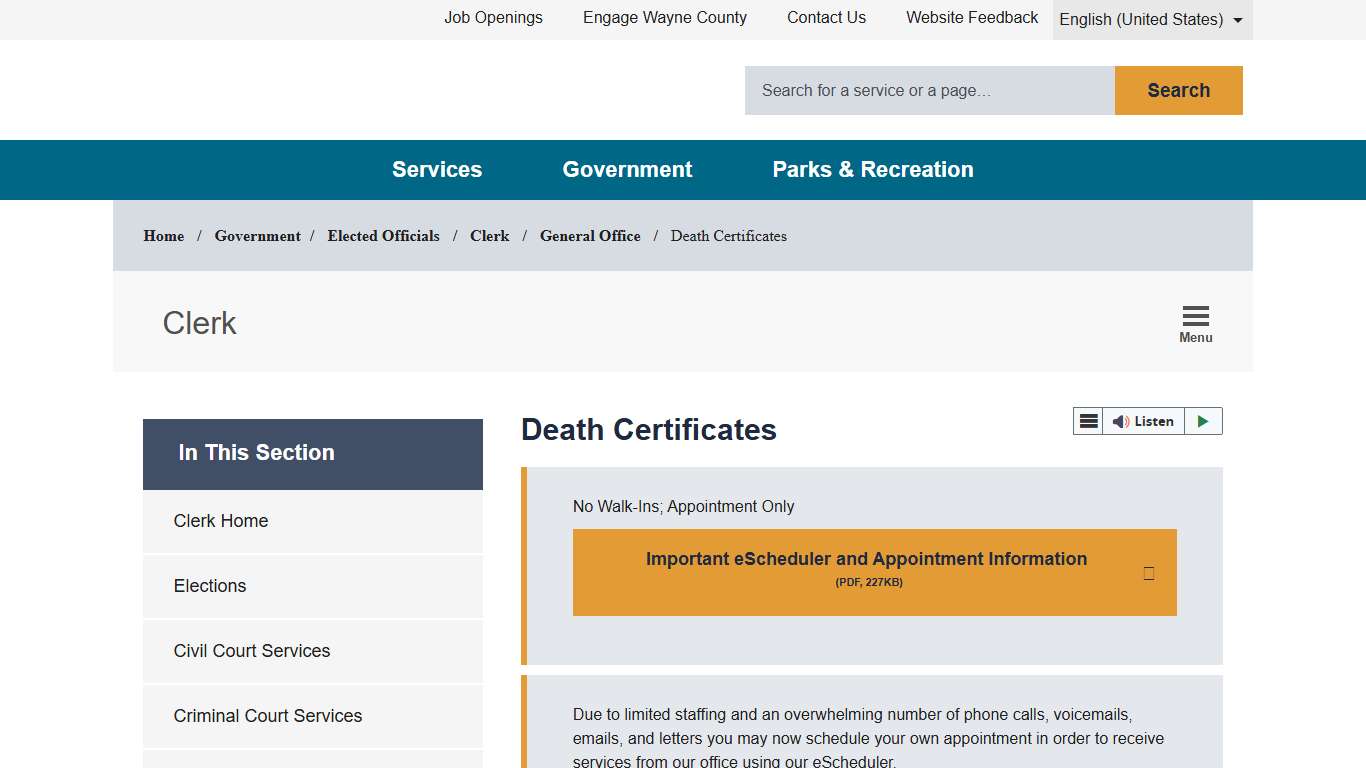Switch to the Parks & Recreation section
Screen dimensions: 1366x768
click(x=872, y=169)
